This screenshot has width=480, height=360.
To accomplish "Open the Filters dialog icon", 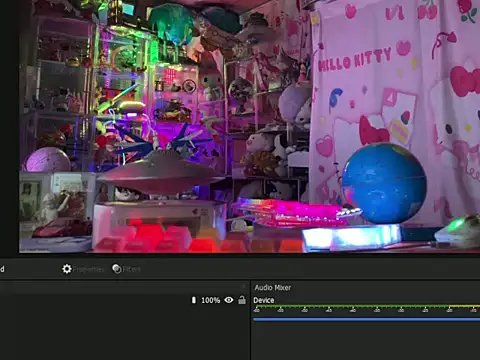I will pyautogui.click(x=117, y=269).
